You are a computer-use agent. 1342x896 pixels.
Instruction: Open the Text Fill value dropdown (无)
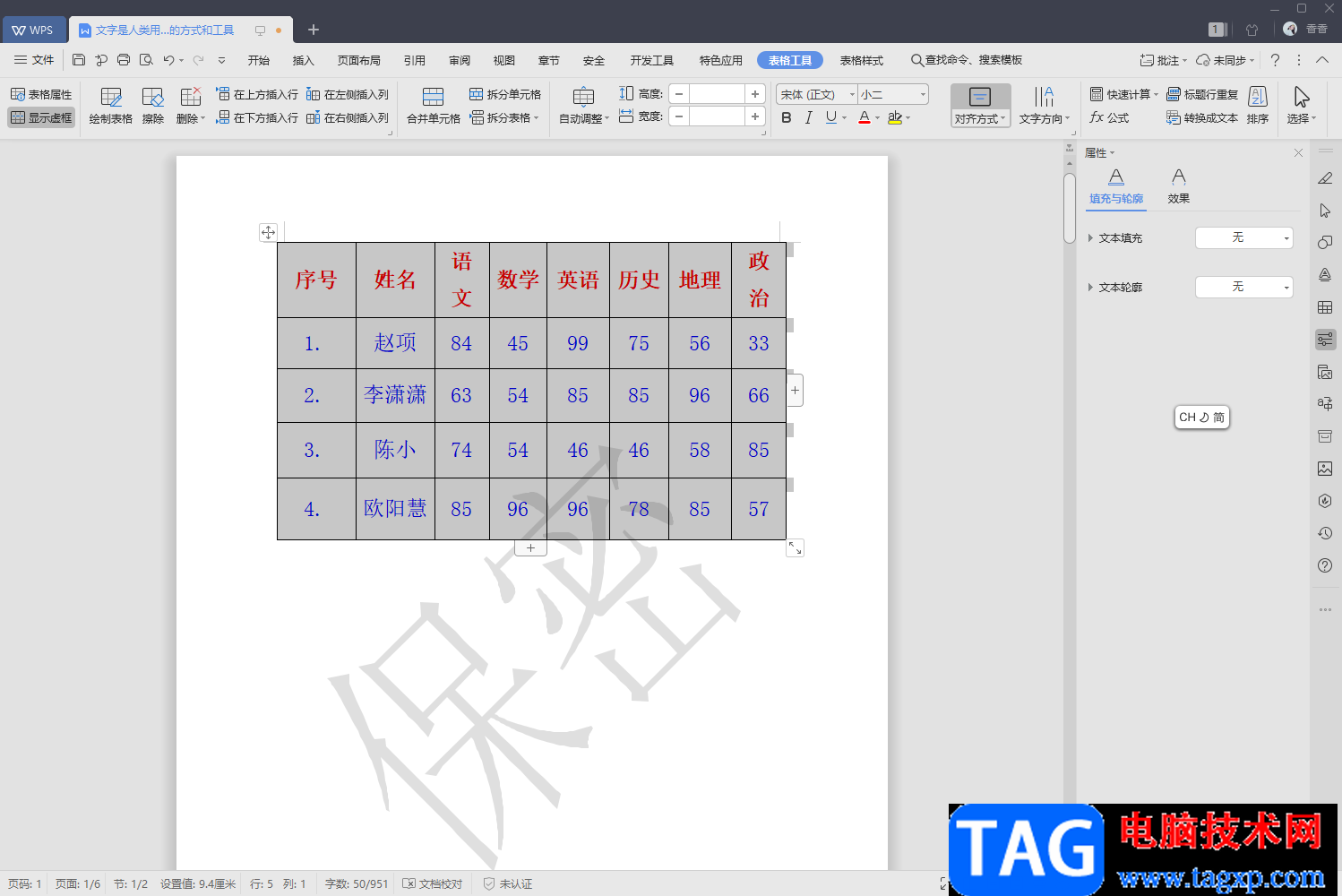pyautogui.click(x=1244, y=237)
